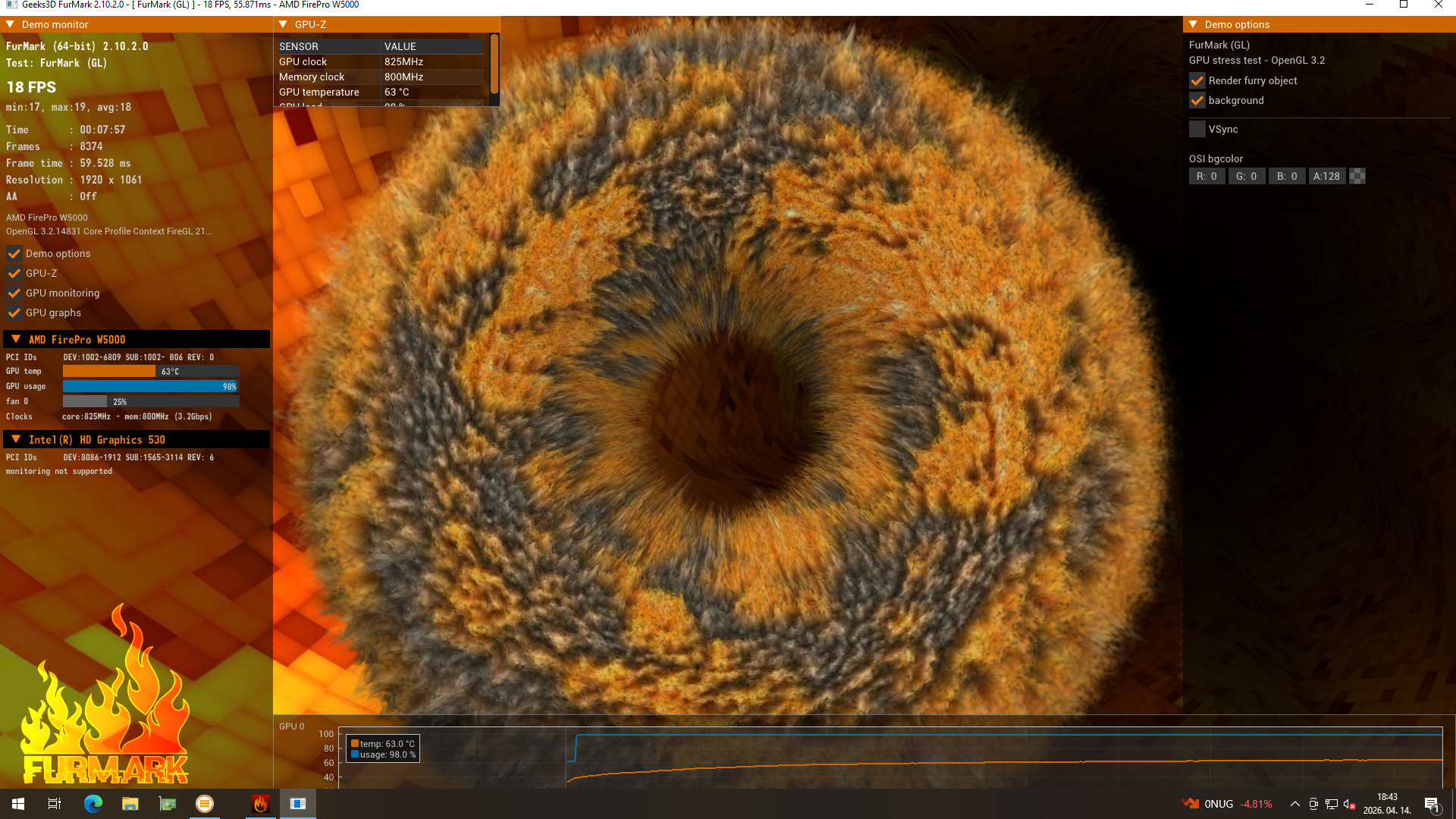
Task: Uncheck Render furry object option
Action: [1197, 80]
